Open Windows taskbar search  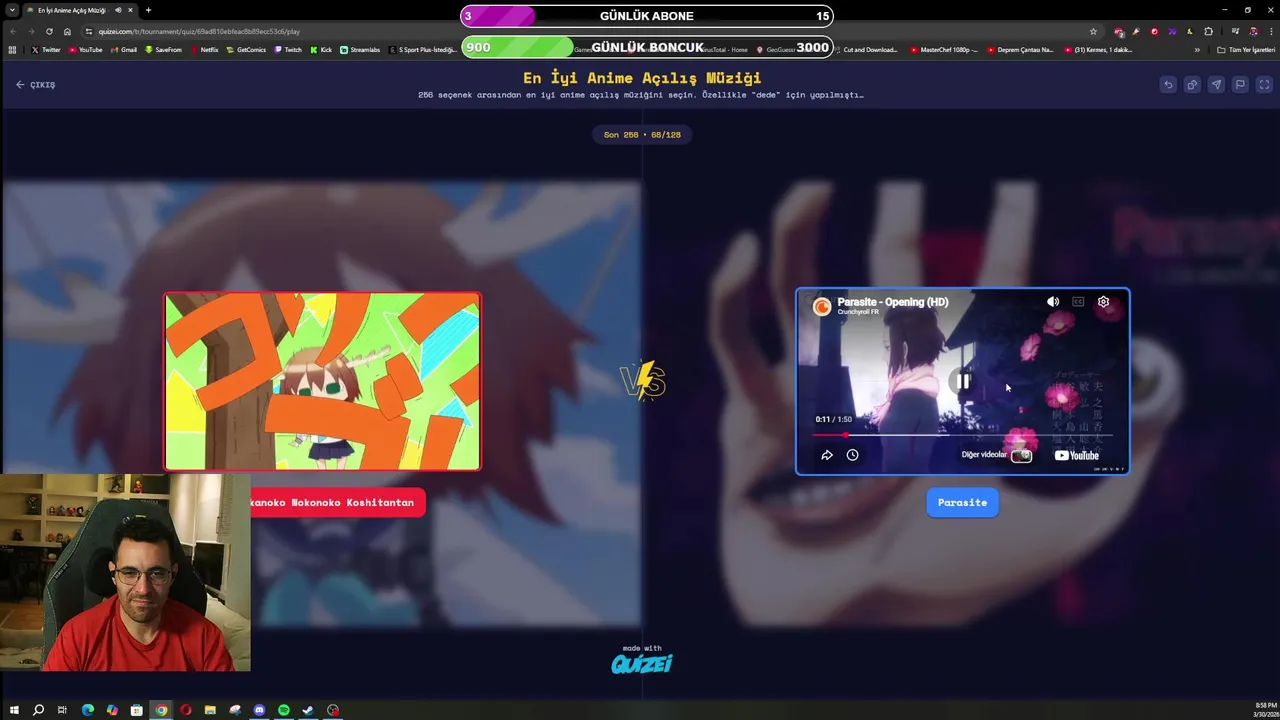[x=38, y=710]
